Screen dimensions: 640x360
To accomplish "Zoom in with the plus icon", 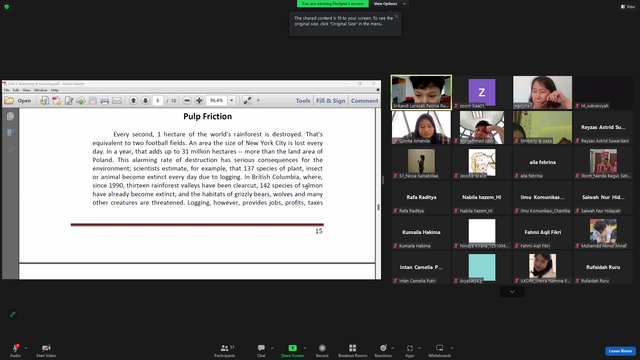I will tap(199, 100).
